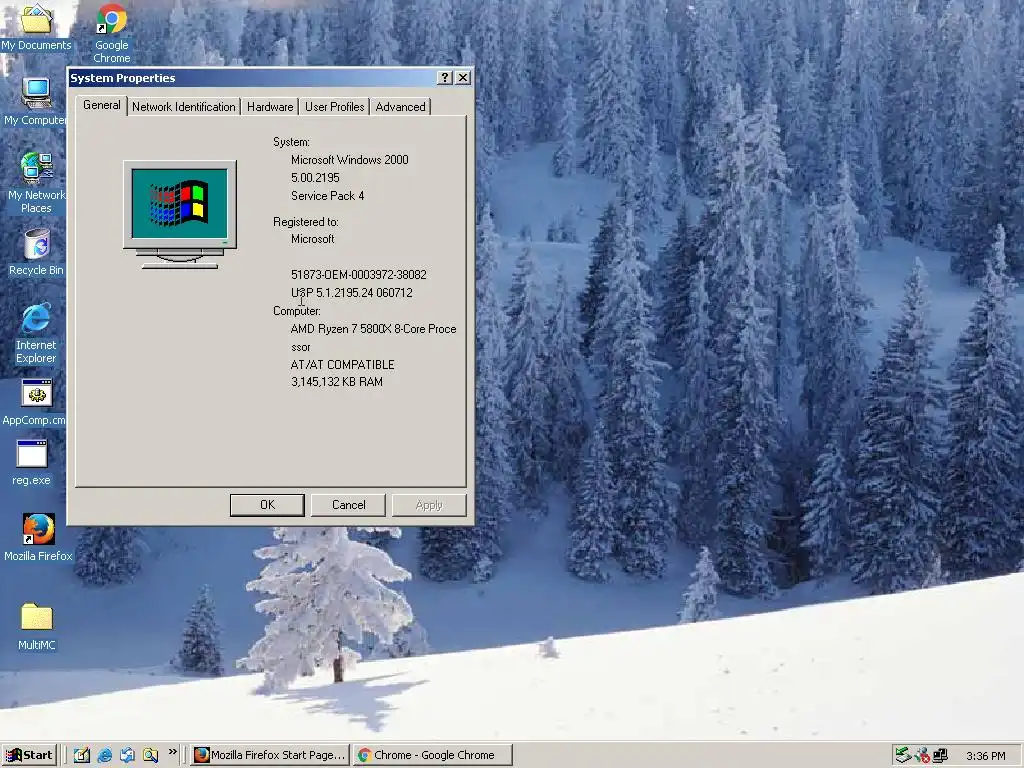The image size is (1024, 768).
Task: Select the reg.exe desktop file
Action: (31, 463)
